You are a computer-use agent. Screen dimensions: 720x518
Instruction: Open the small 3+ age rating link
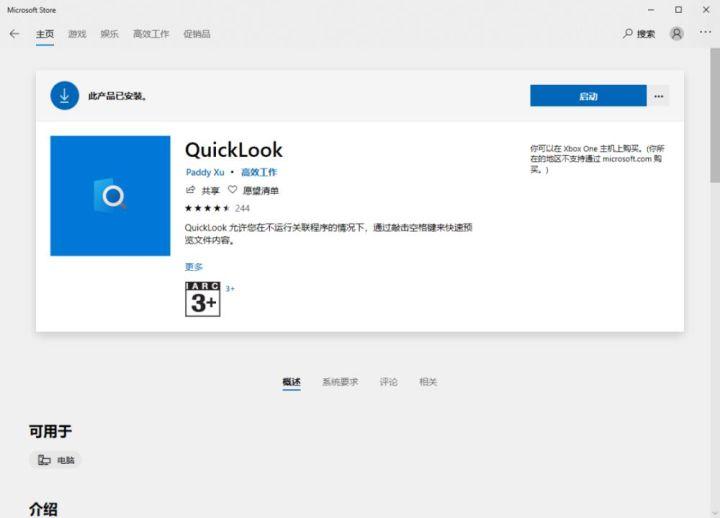[230, 289]
